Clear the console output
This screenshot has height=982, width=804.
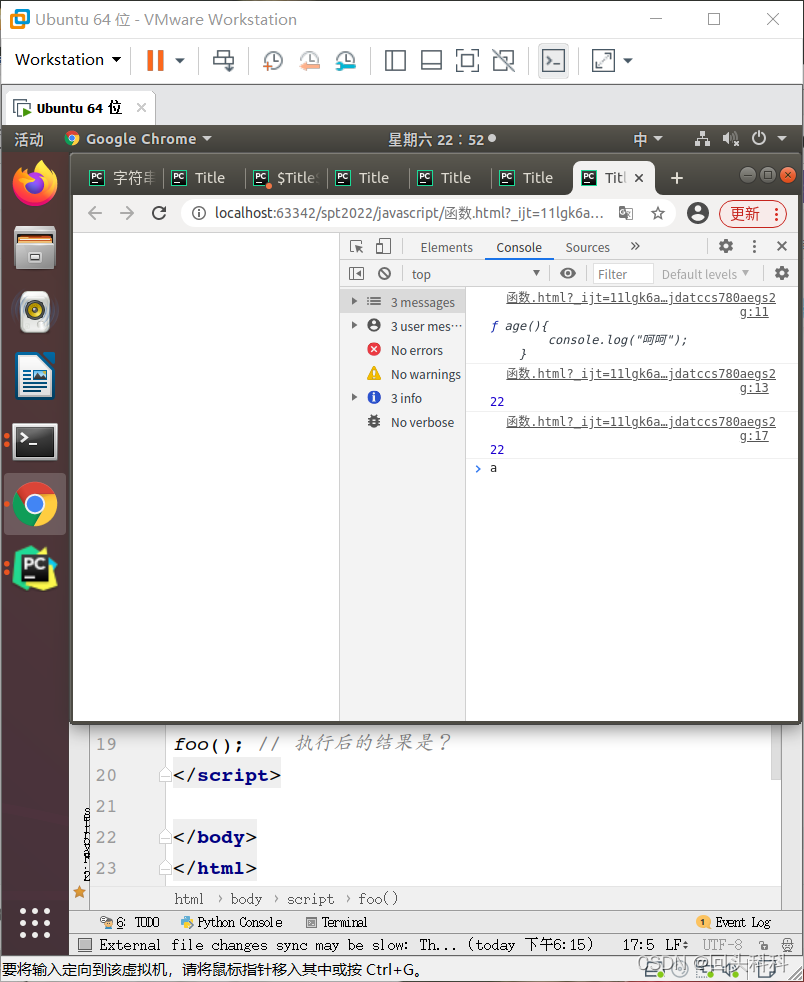pos(384,274)
